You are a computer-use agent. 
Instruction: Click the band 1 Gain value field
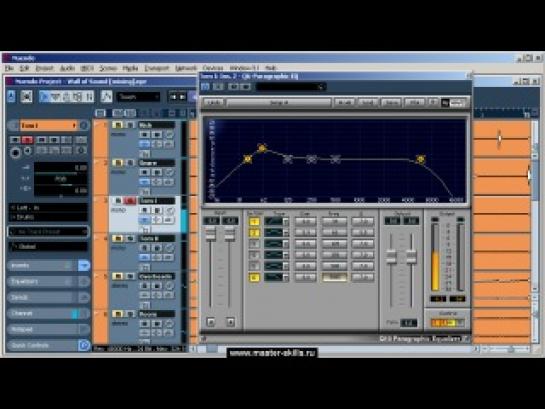[306, 221]
